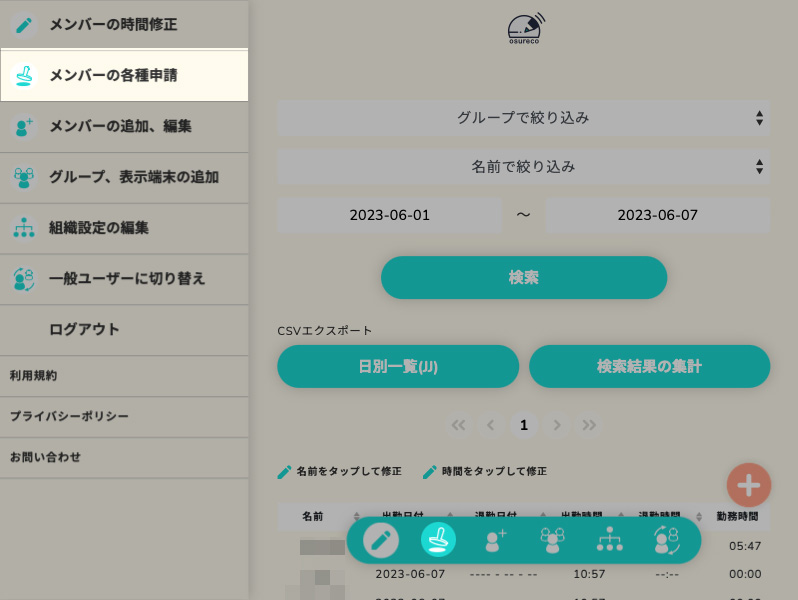Click the organization chart icon in the floating toolbar
Screen dimensions: 798x600
pyautogui.click(x=609, y=540)
